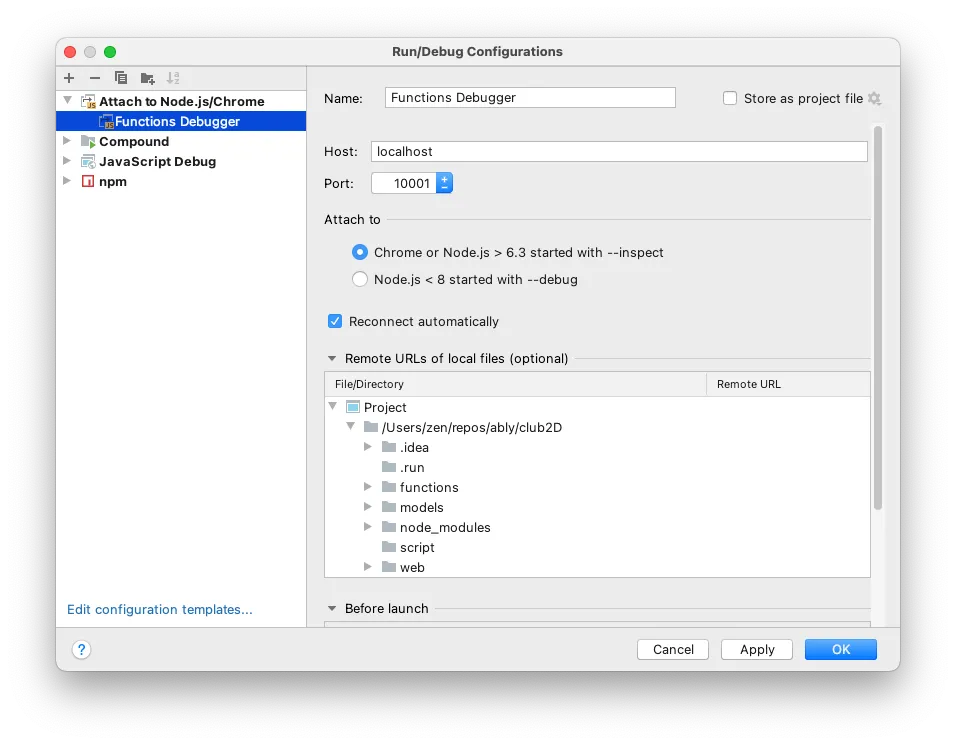Select Chrome or Node.js > 6.3 --inspect option

[x=360, y=252]
